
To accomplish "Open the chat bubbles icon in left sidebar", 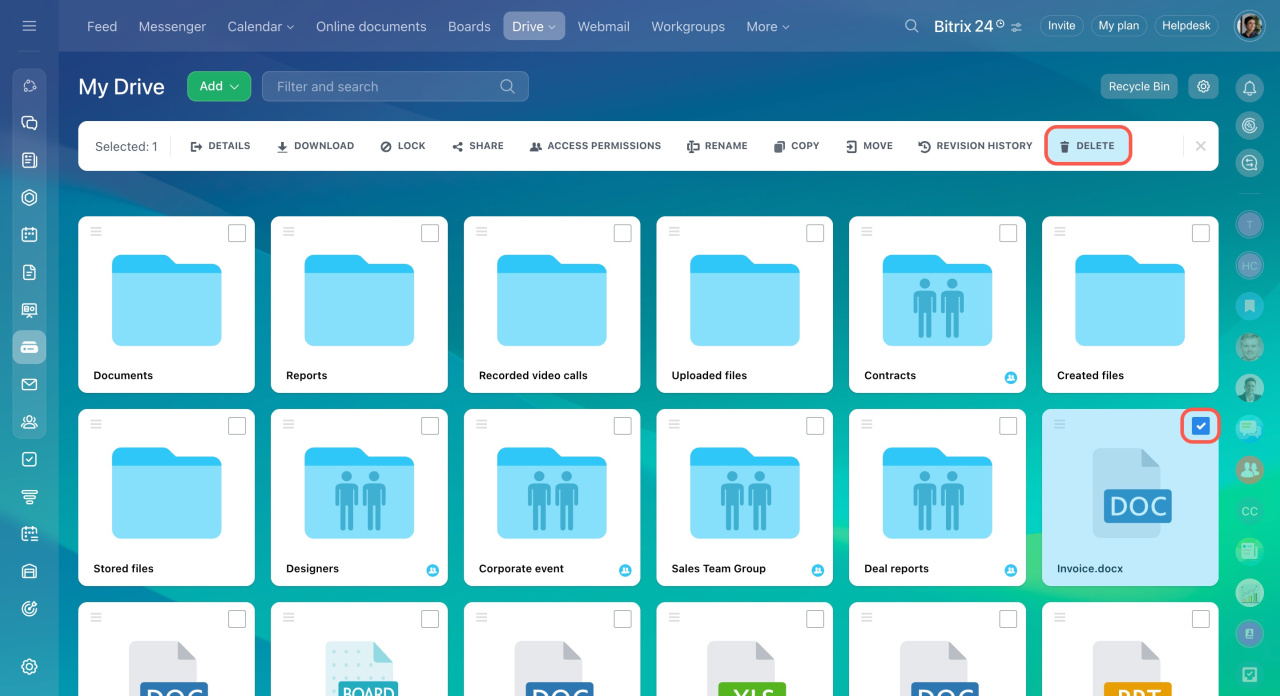I will 29,123.
